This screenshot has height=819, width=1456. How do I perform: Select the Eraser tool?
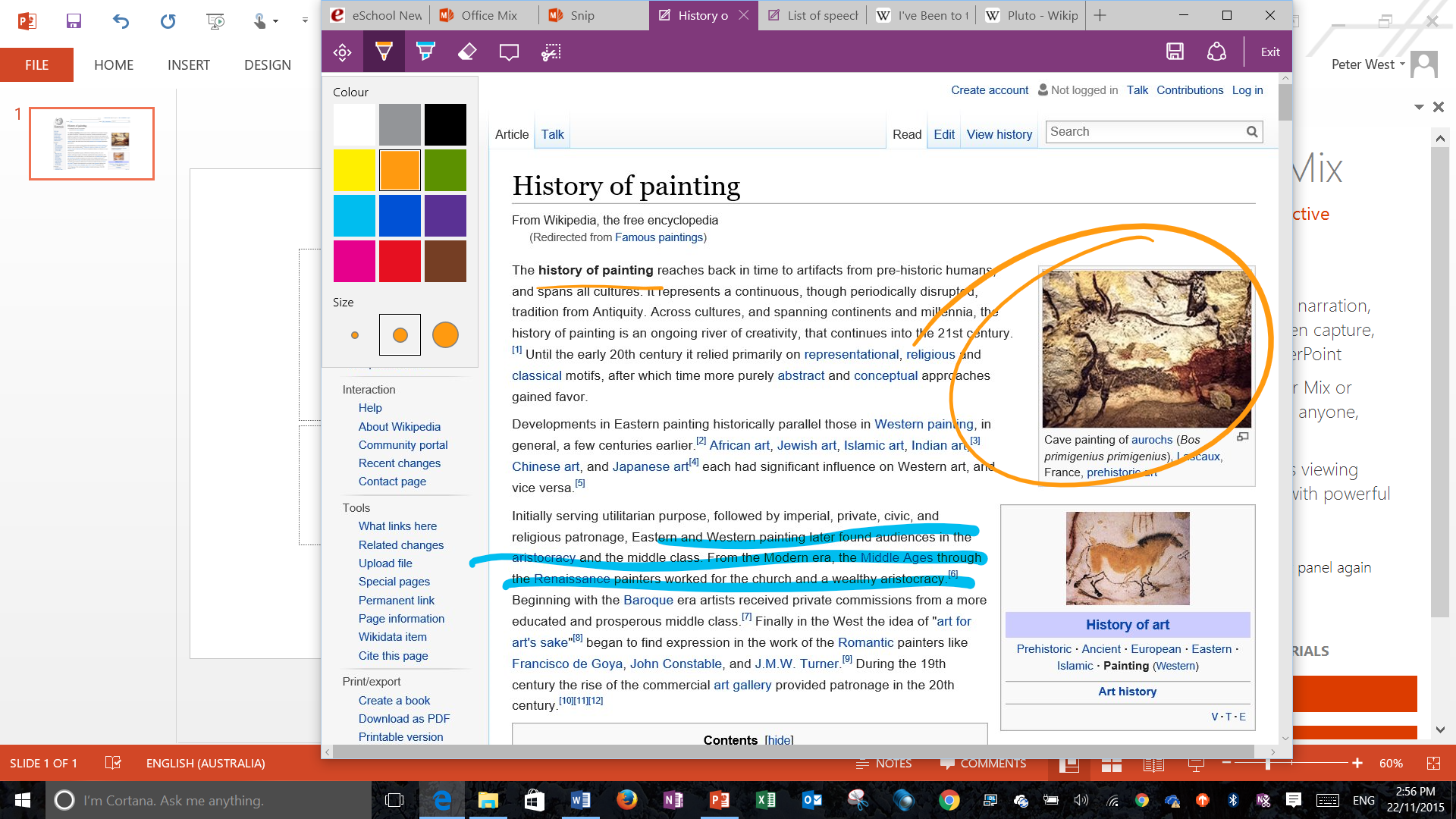pos(467,52)
